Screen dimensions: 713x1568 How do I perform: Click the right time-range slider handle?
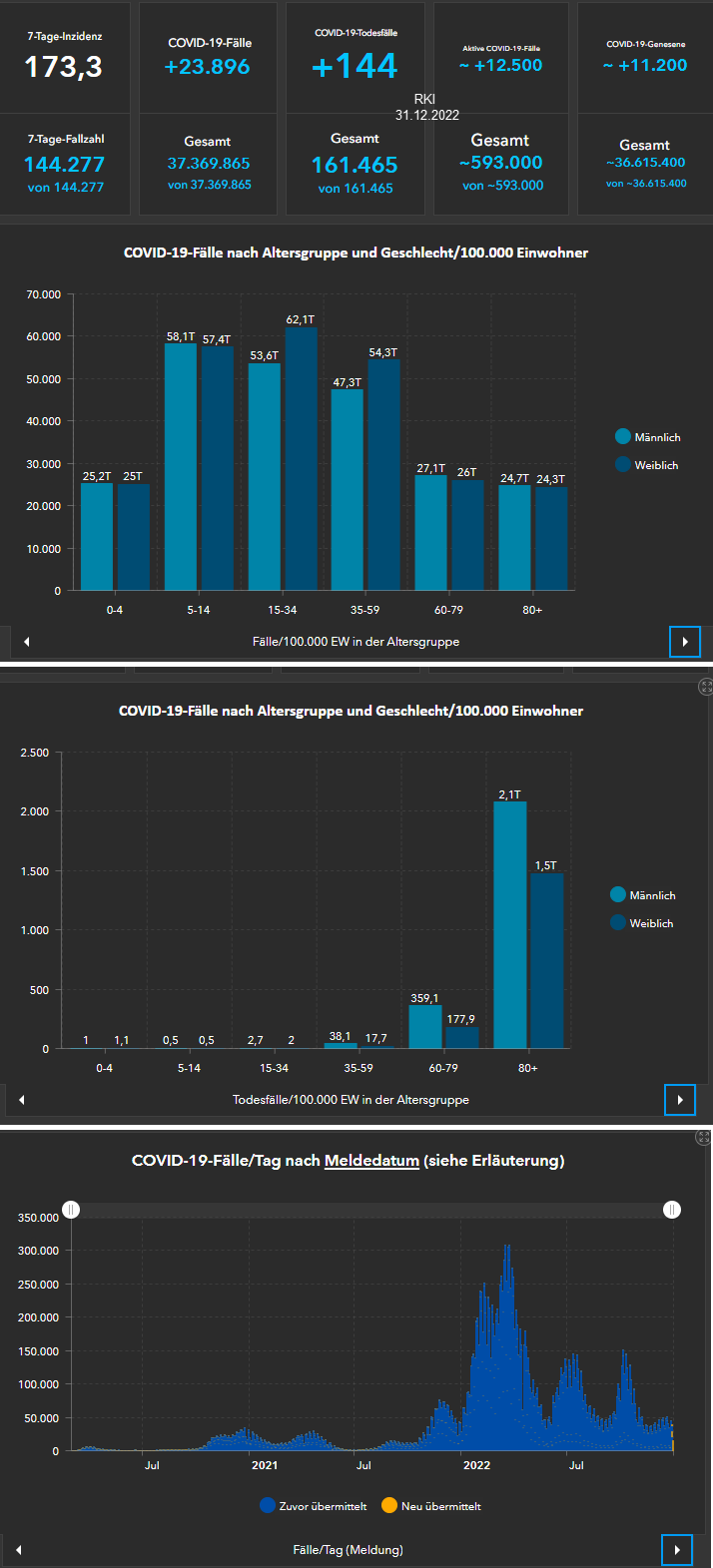[x=673, y=1210]
